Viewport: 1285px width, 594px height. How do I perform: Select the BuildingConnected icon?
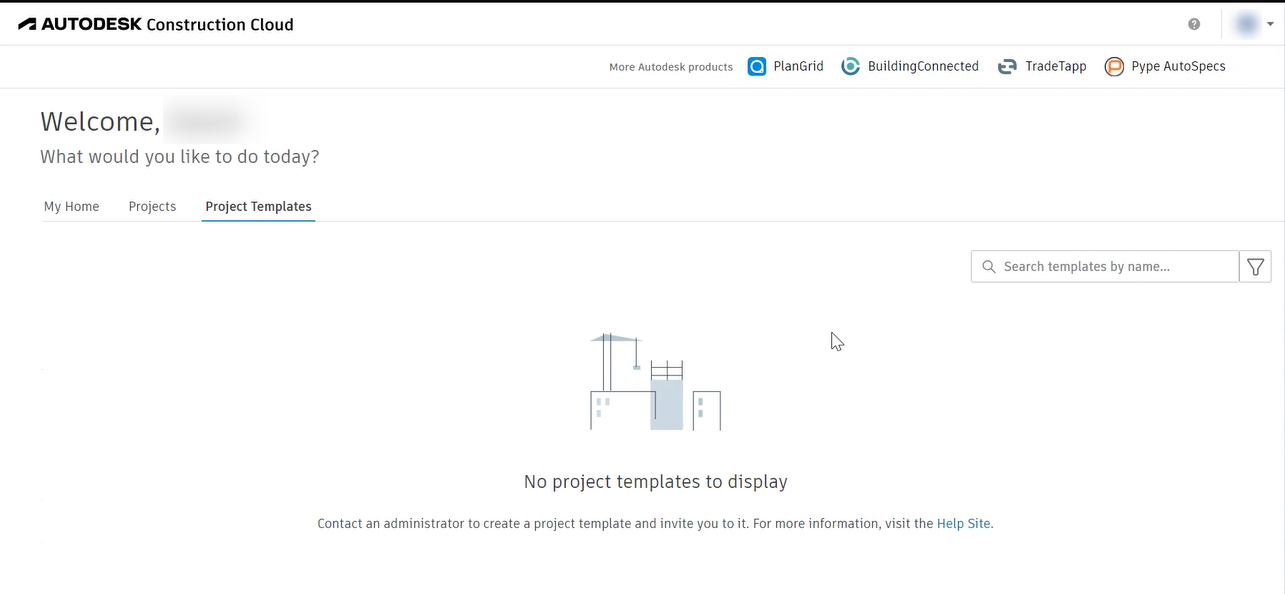[850, 66]
